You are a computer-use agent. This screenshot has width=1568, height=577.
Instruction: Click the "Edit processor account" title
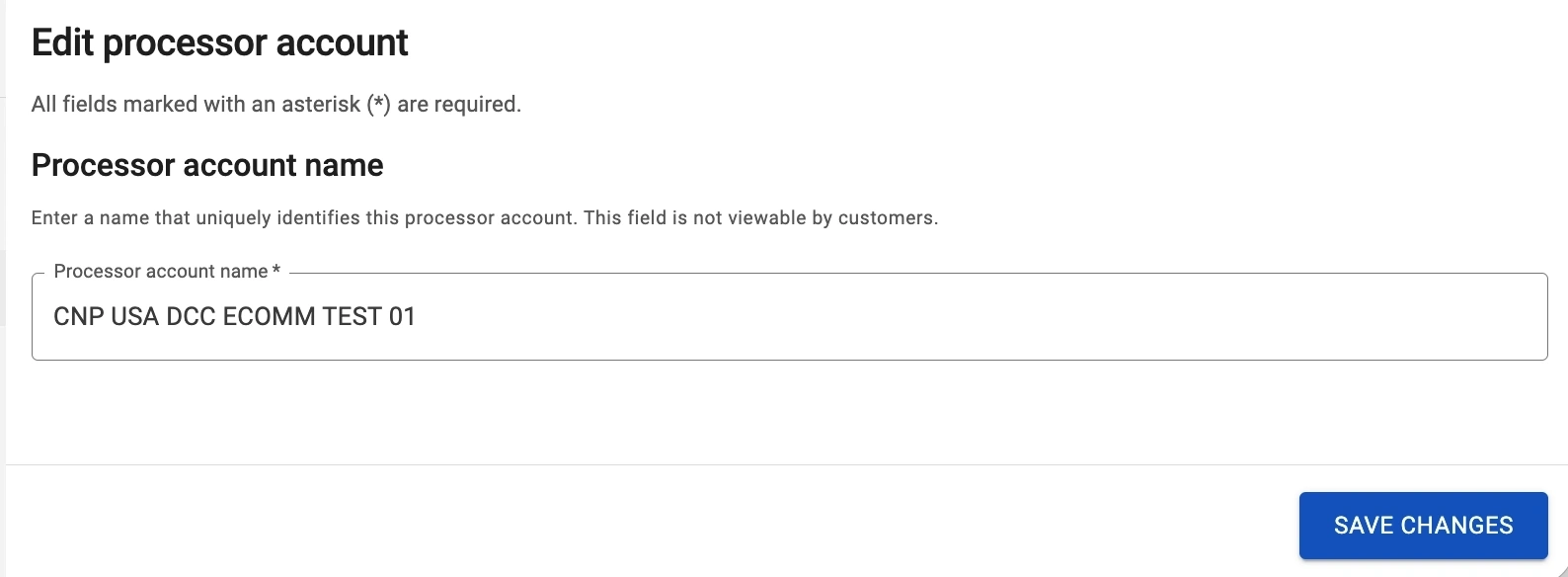[219, 43]
